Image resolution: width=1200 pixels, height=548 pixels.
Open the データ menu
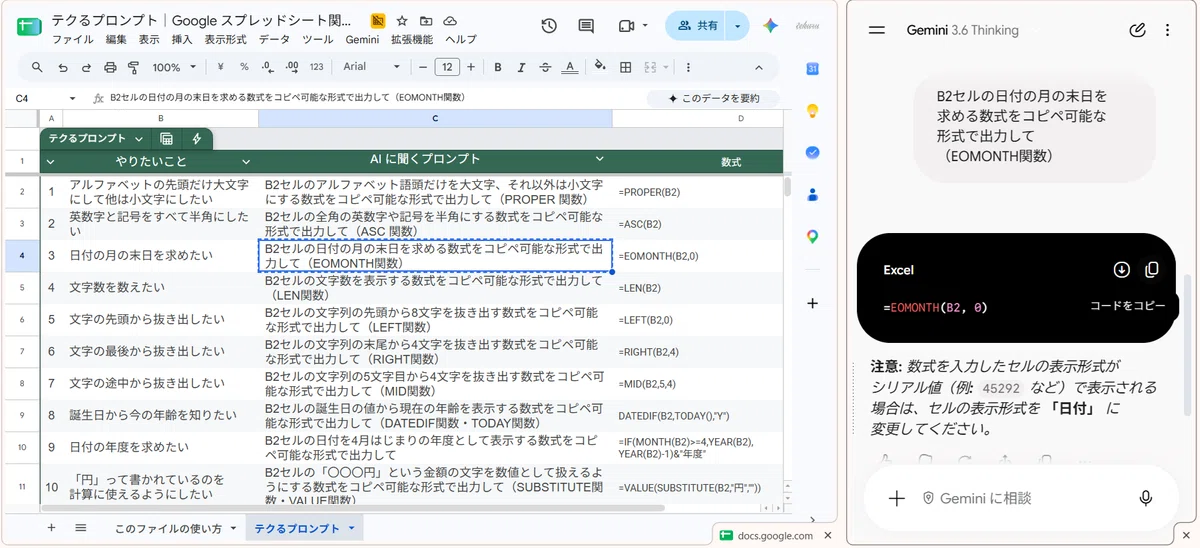274,40
